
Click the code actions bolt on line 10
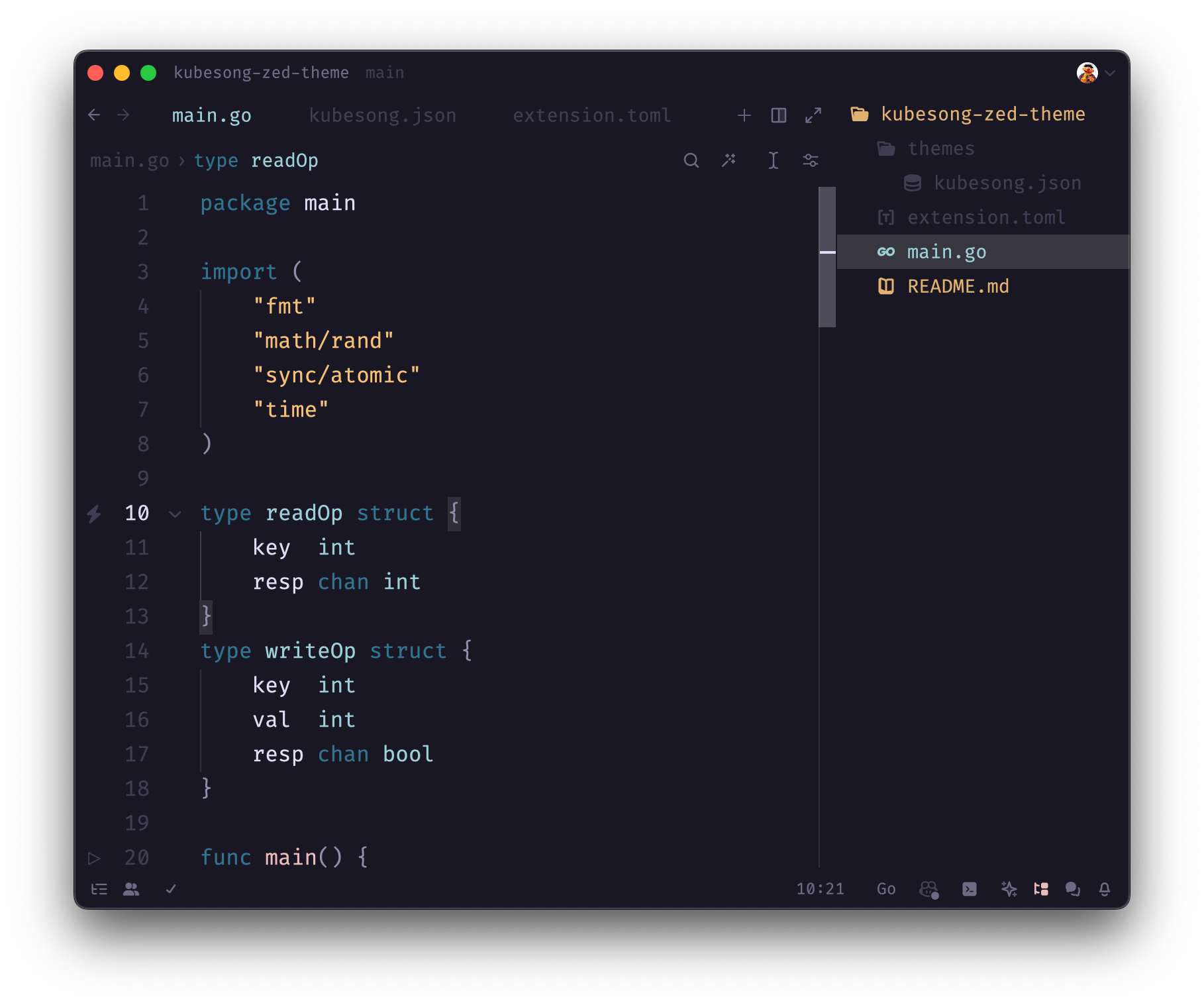(94, 513)
